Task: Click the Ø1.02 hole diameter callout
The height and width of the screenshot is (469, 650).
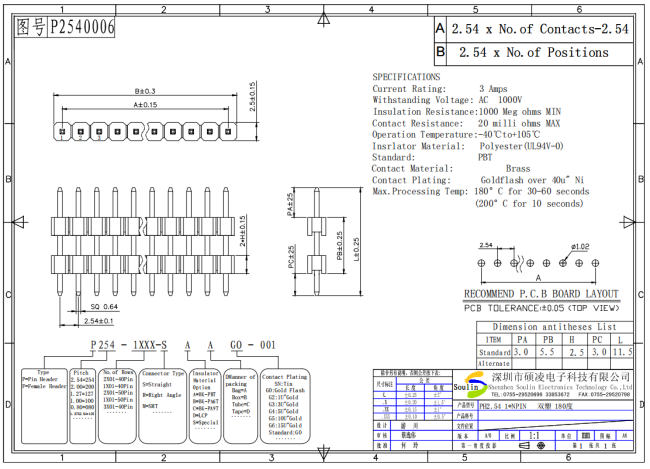Action: click(x=580, y=246)
